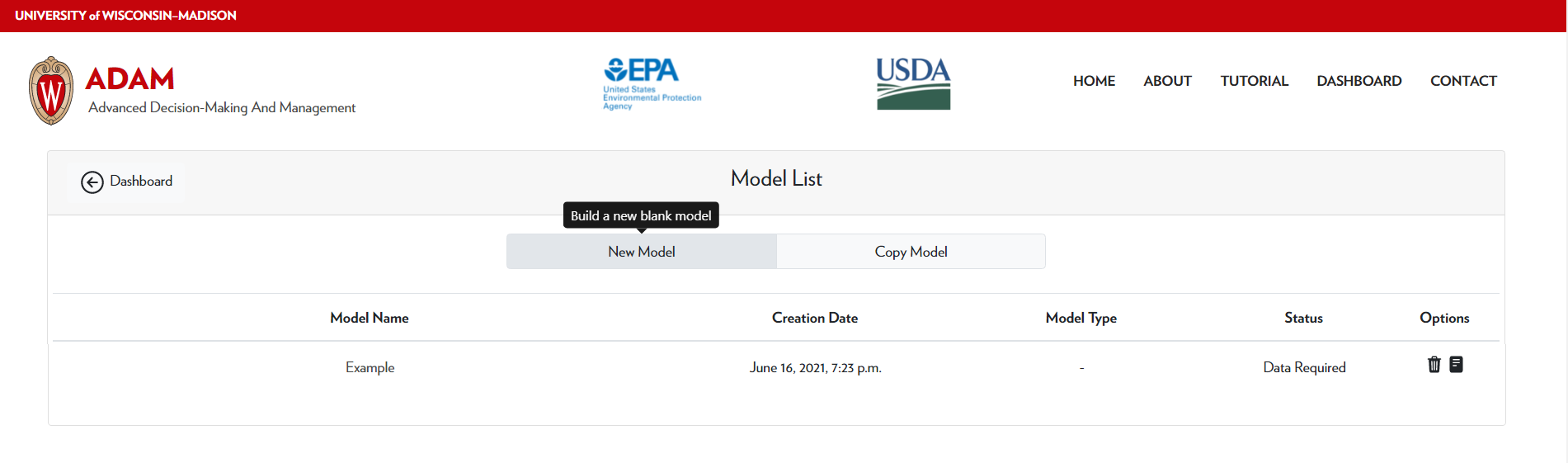Click the circled back arrow icon
The width and height of the screenshot is (1568, 463).
coord(92,182)
